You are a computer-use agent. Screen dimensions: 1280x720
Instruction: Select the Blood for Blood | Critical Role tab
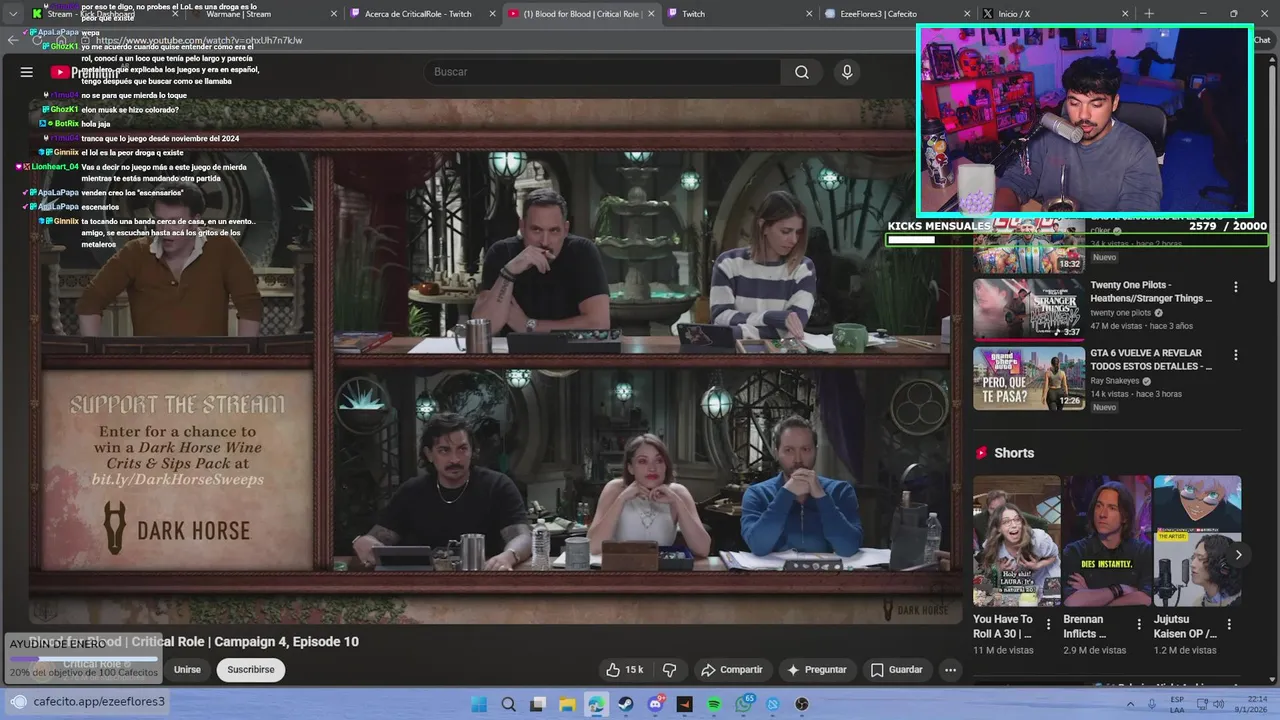tap(582, 14)
